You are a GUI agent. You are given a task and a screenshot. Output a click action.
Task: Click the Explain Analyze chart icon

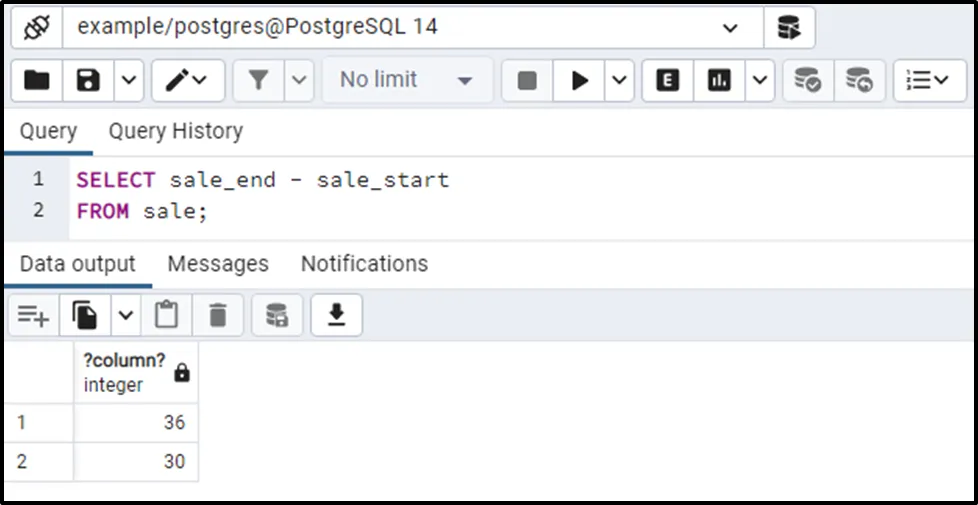pyautogui.click(x=719, y=81)
